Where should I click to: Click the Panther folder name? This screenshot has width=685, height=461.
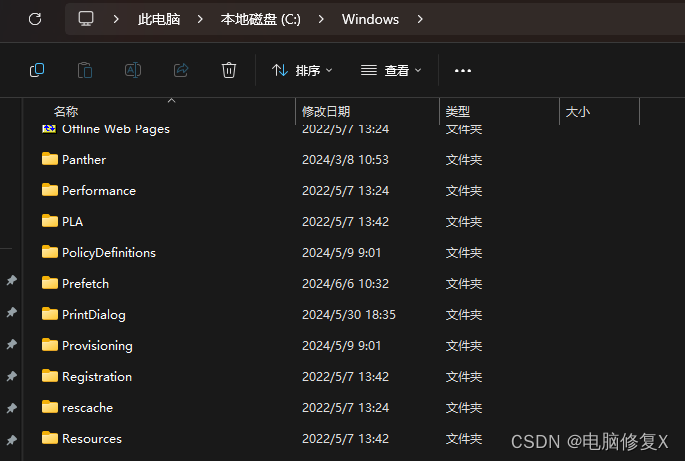tap(84, 160)
